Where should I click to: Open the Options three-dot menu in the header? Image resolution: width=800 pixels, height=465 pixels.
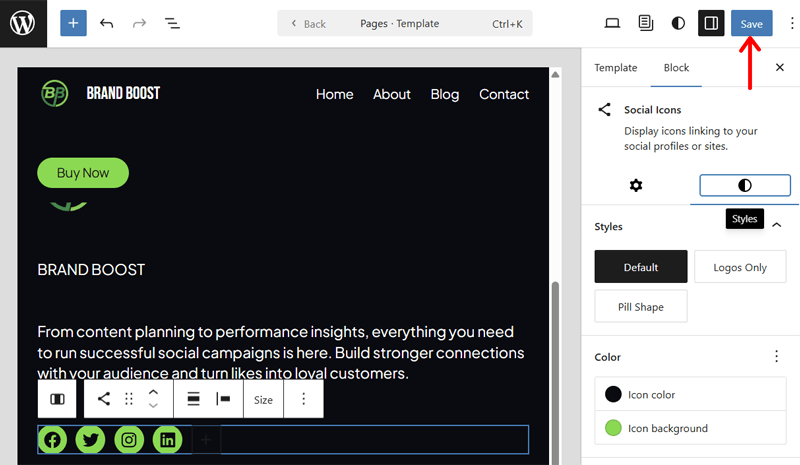pos(791,23)
